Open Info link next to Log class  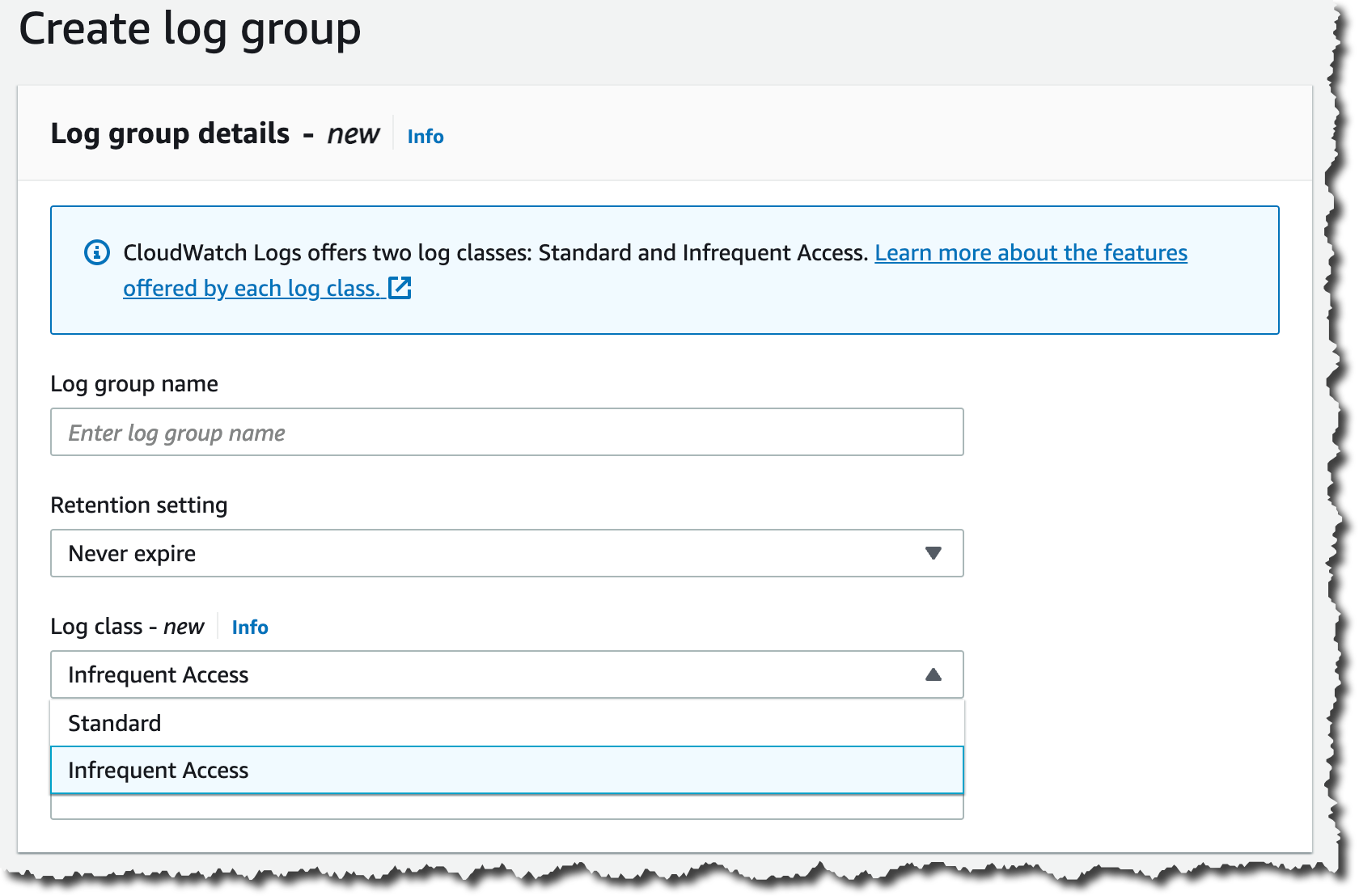pyautogui.click(x=250, y=628)
